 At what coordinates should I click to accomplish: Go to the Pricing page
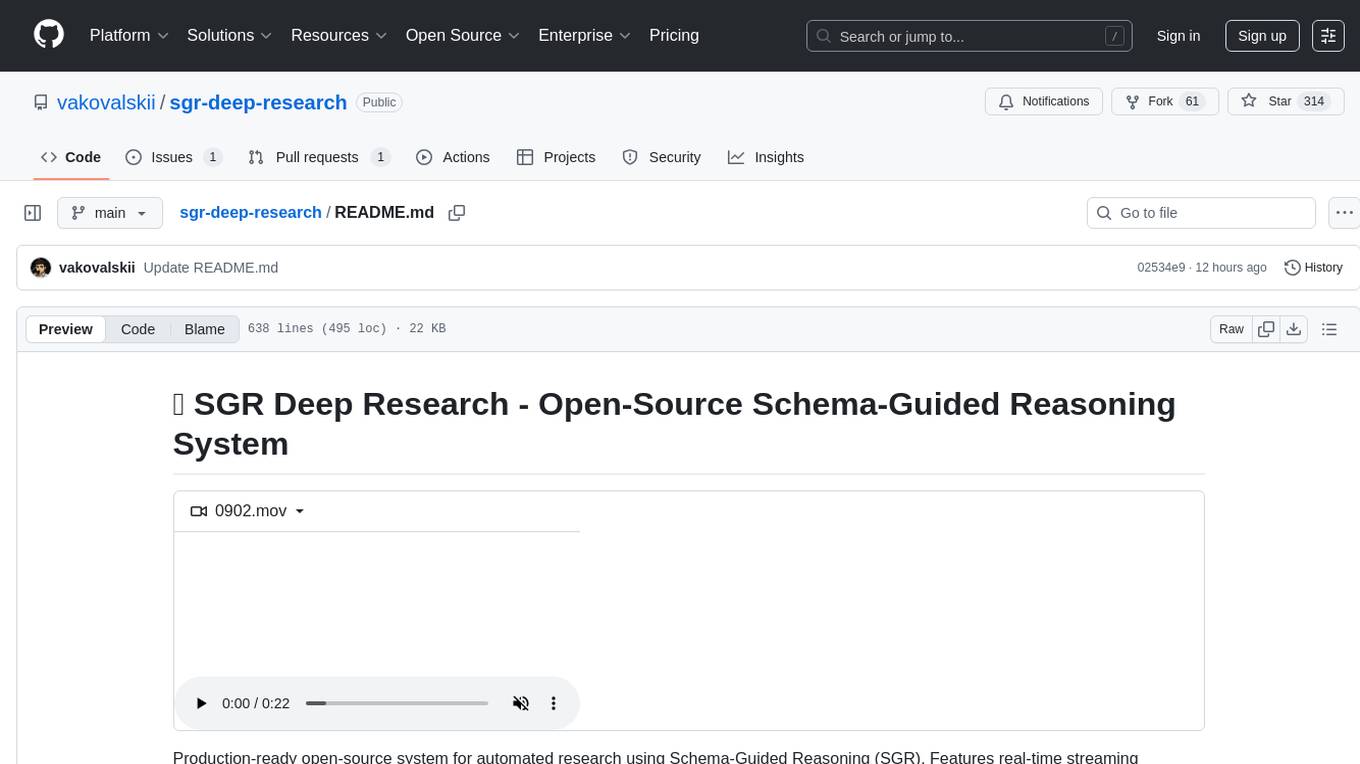click(x=674, y=35)
